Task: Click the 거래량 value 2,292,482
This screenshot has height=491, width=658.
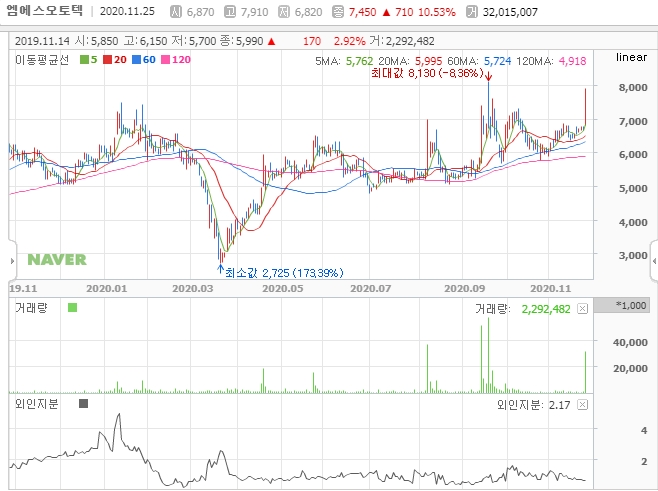Action: 546,309
